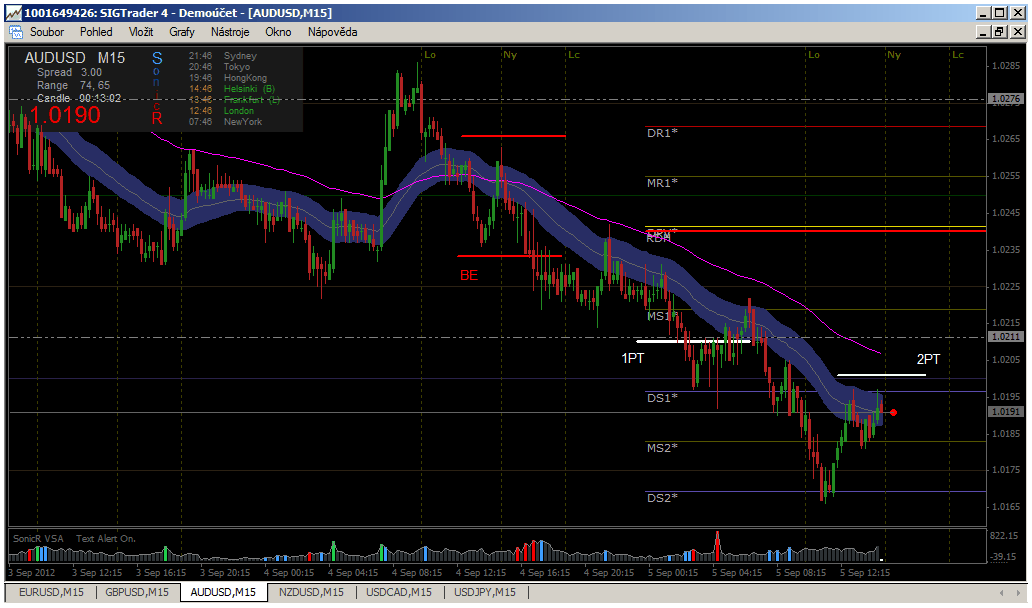The image size is (1032, 608).
Task: Open the Pohled menu
Action: pyautogui.click(x=96, y=32)
